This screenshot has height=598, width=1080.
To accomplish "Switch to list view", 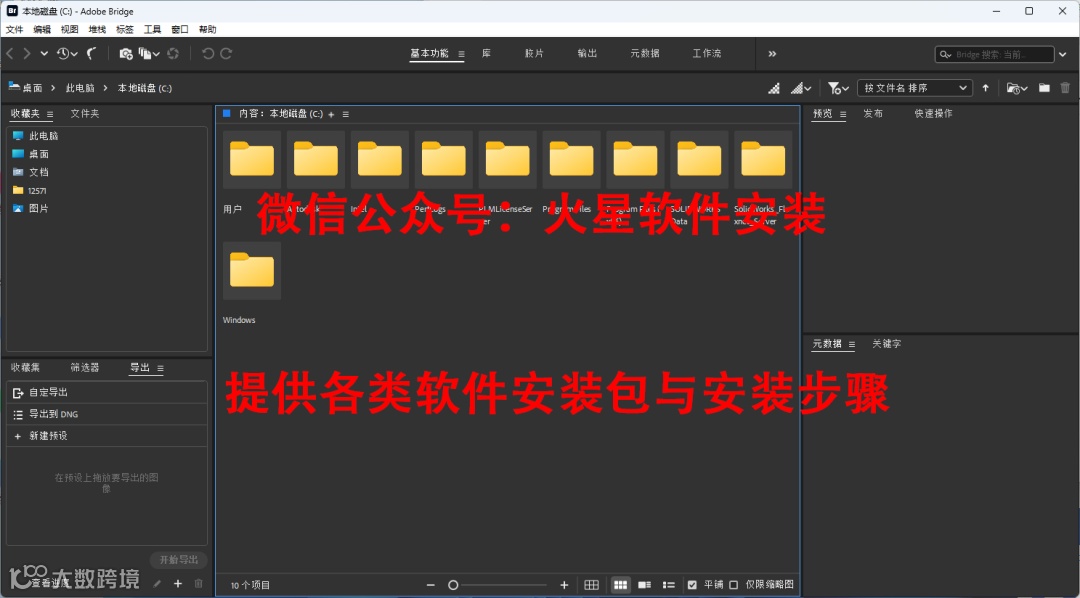I will (668, 585).
